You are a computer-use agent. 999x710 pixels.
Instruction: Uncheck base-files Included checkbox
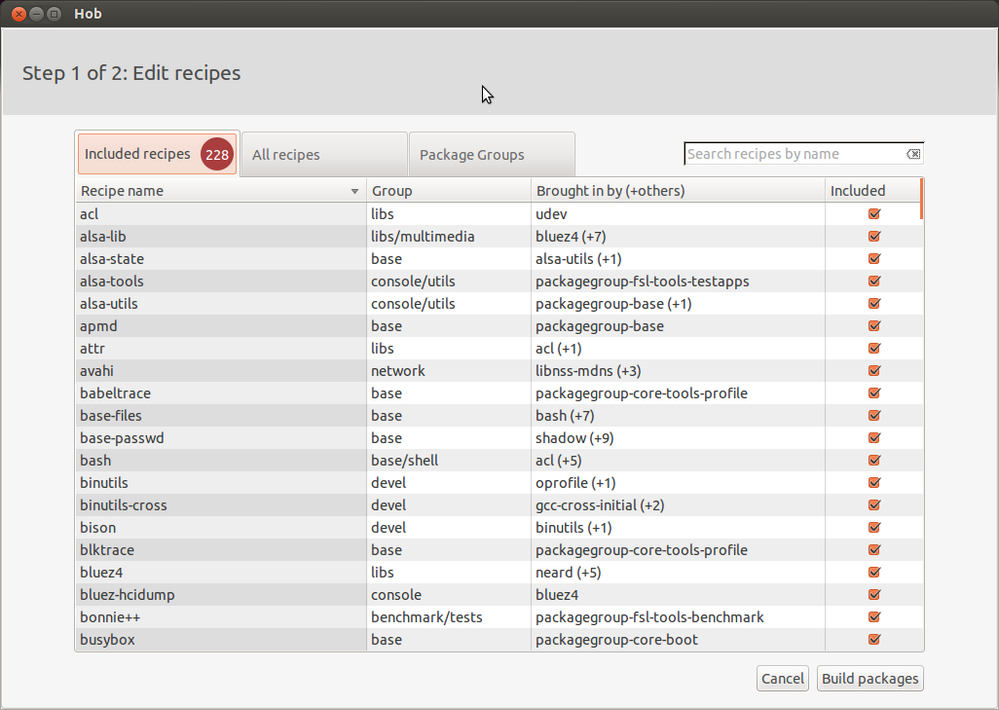click(x=874, y=415)
